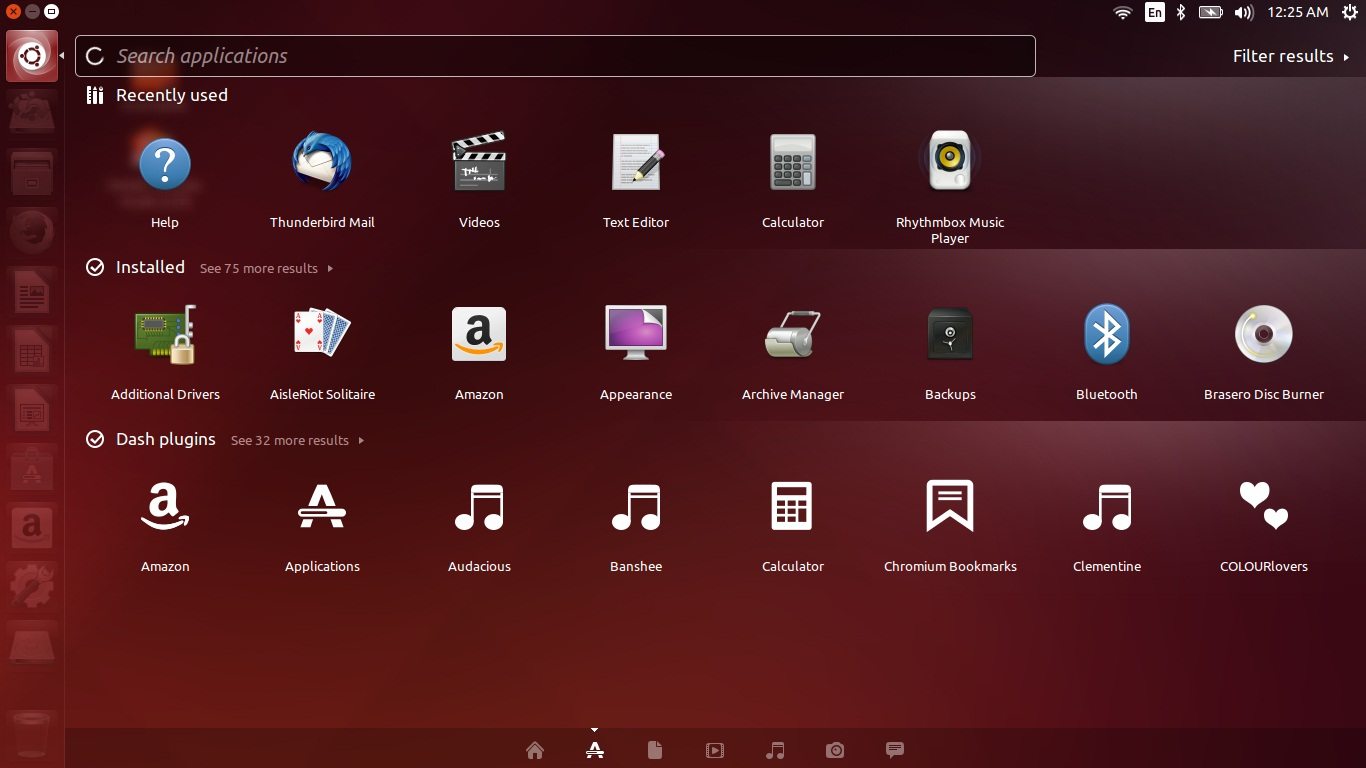1366x768 pixels.
Task: Collapse the Recently used section header
Action: (x=171, y=95)
